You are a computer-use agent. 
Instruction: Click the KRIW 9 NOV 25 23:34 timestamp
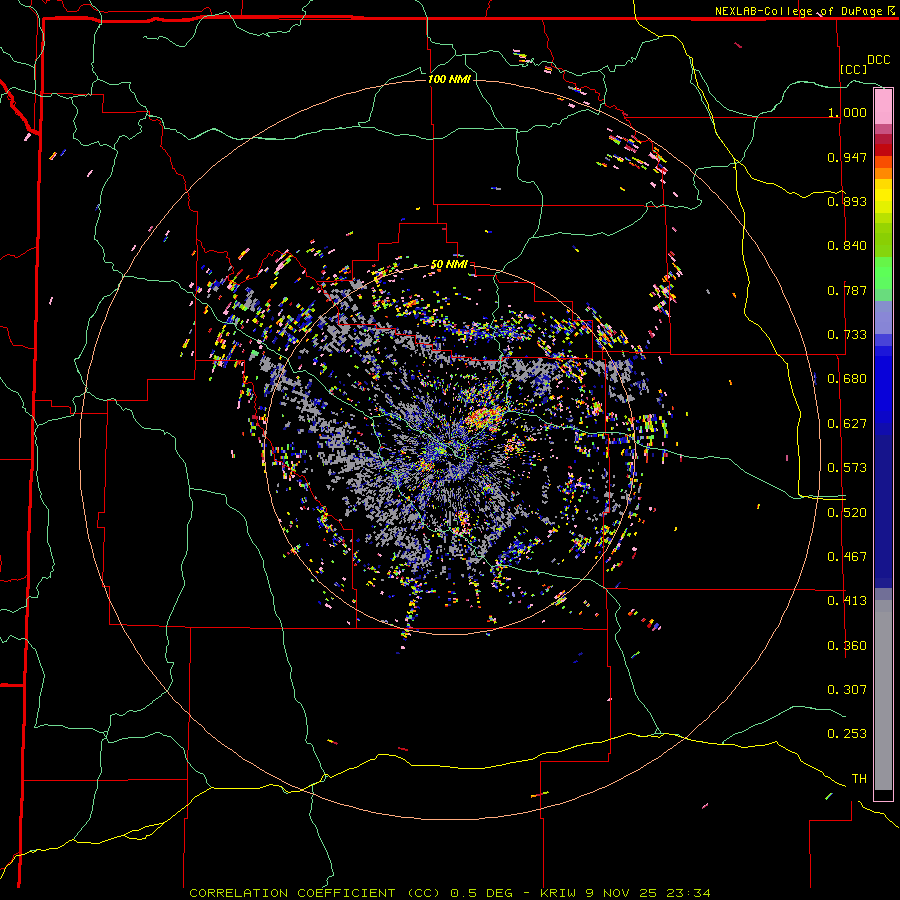tap(625, 893)
